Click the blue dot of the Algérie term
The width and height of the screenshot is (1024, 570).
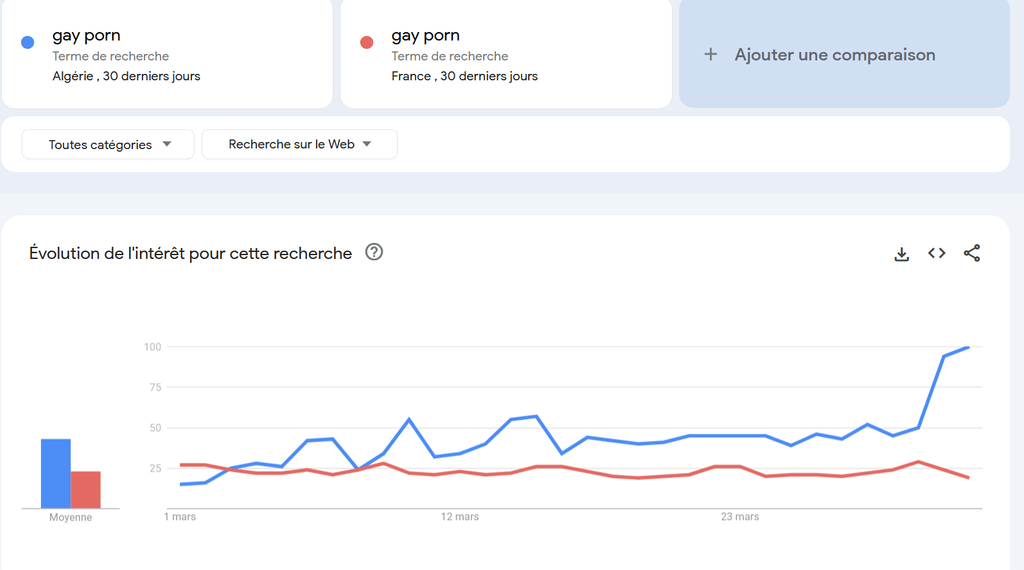tap(28, 42)
